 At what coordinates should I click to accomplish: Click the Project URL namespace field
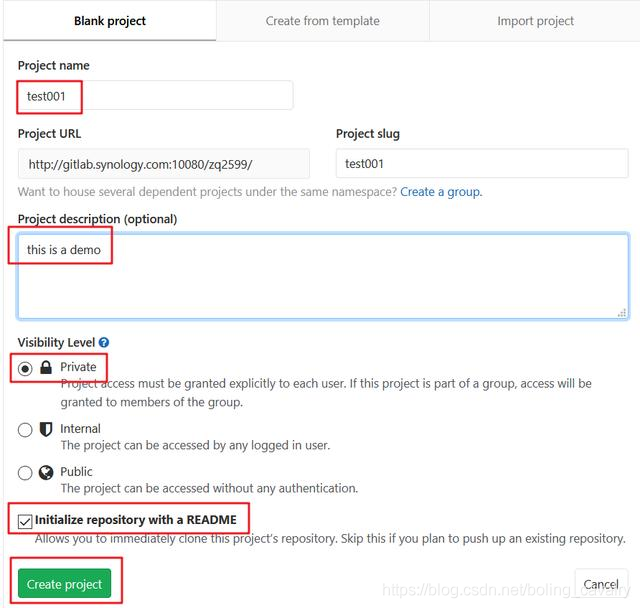(163, 164)
